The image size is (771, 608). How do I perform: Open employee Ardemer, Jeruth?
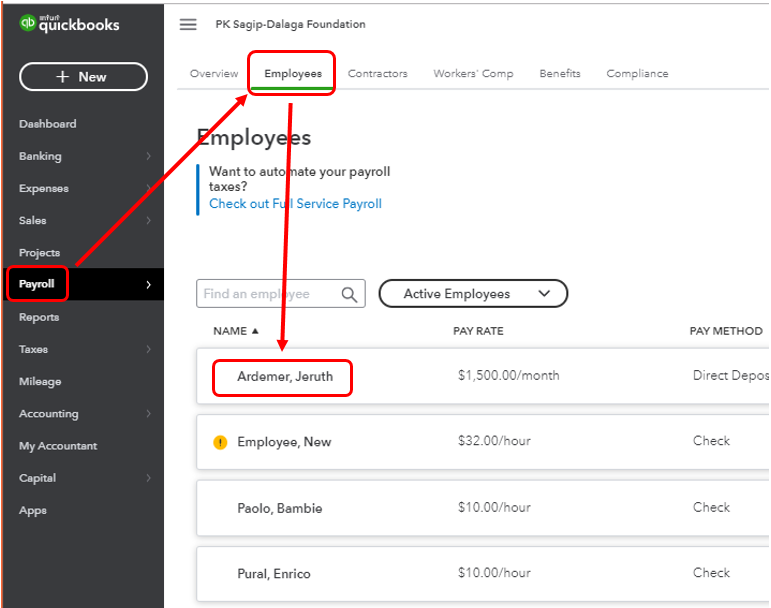pos(284,376)
